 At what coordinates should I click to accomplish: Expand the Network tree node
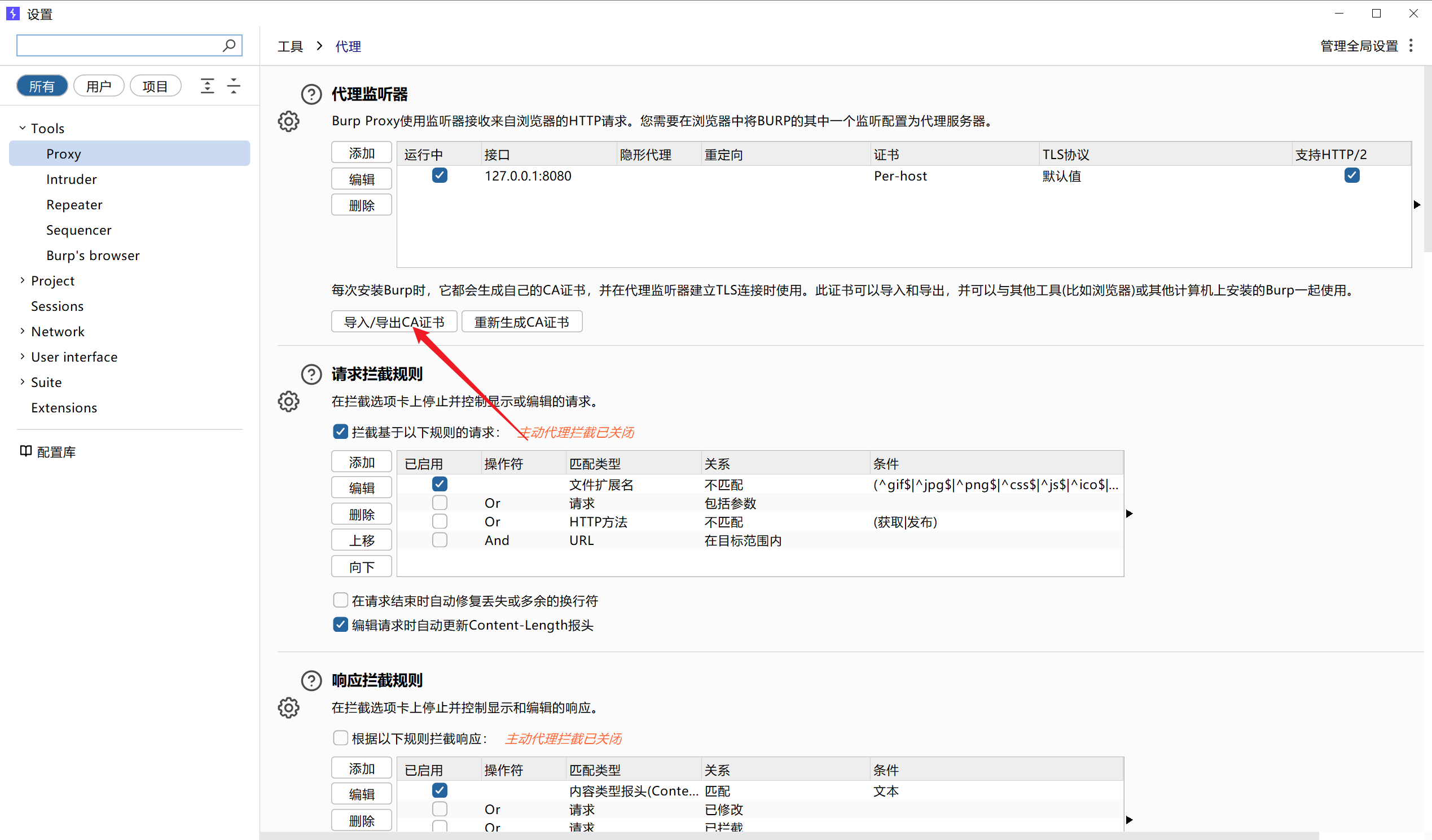point(22,331)
